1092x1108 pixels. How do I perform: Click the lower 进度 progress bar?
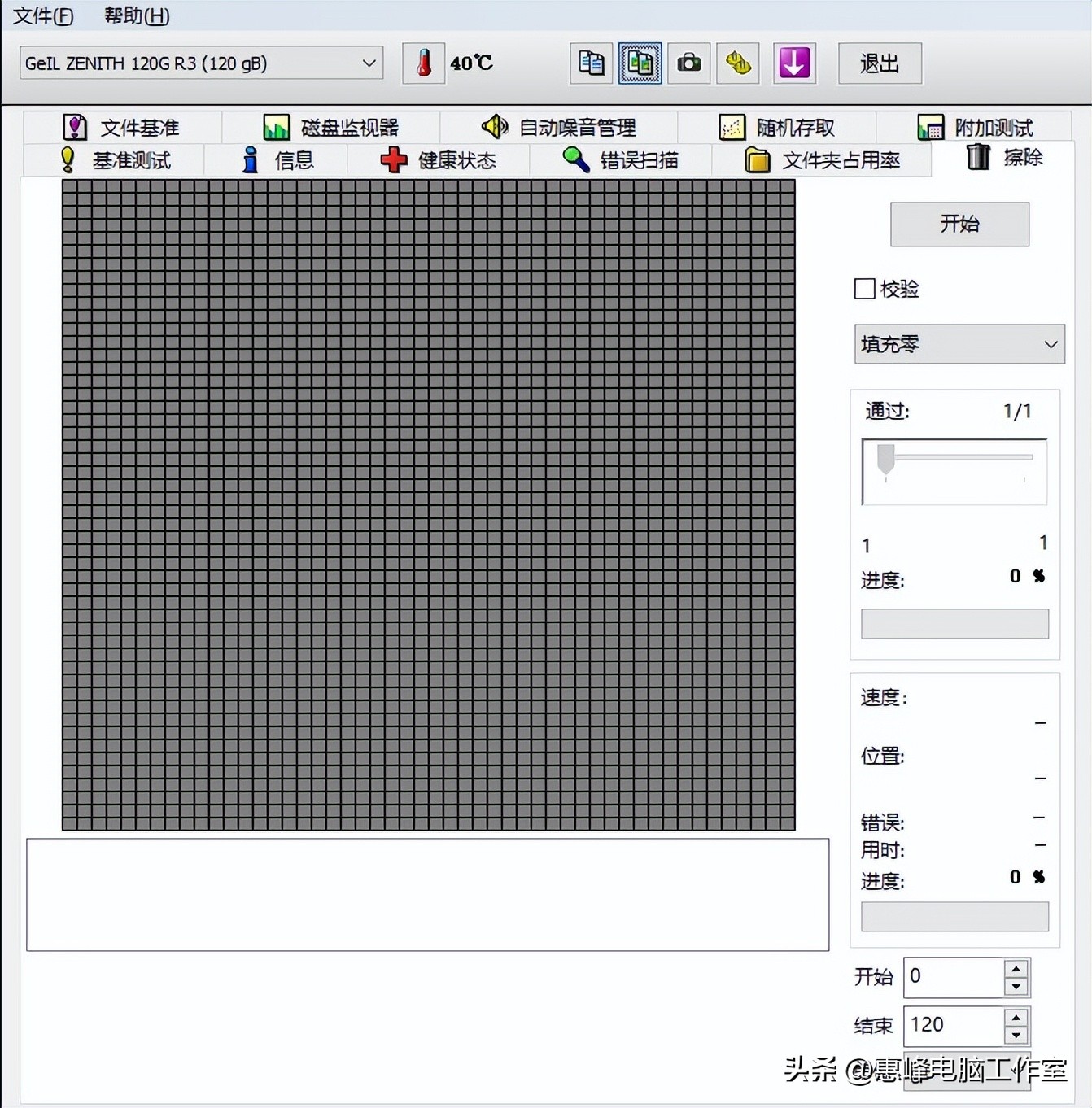coord(954,917)
